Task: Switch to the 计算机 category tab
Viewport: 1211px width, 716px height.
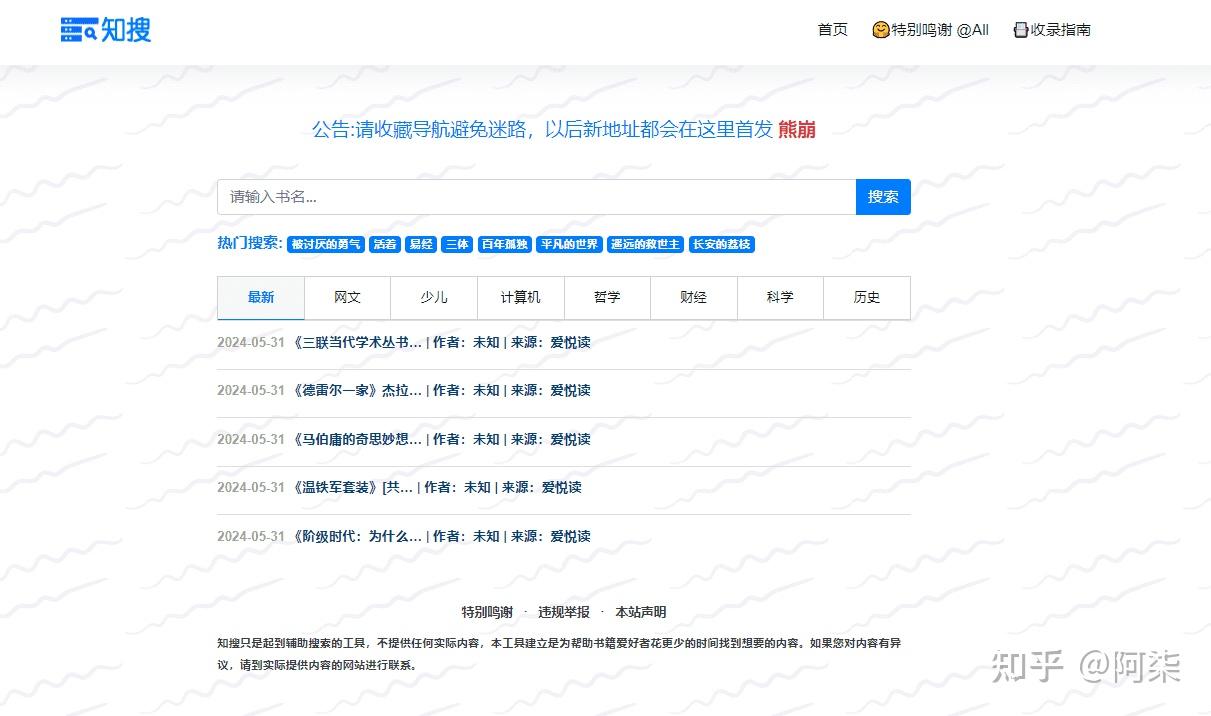Action: (x=520, y=297)
